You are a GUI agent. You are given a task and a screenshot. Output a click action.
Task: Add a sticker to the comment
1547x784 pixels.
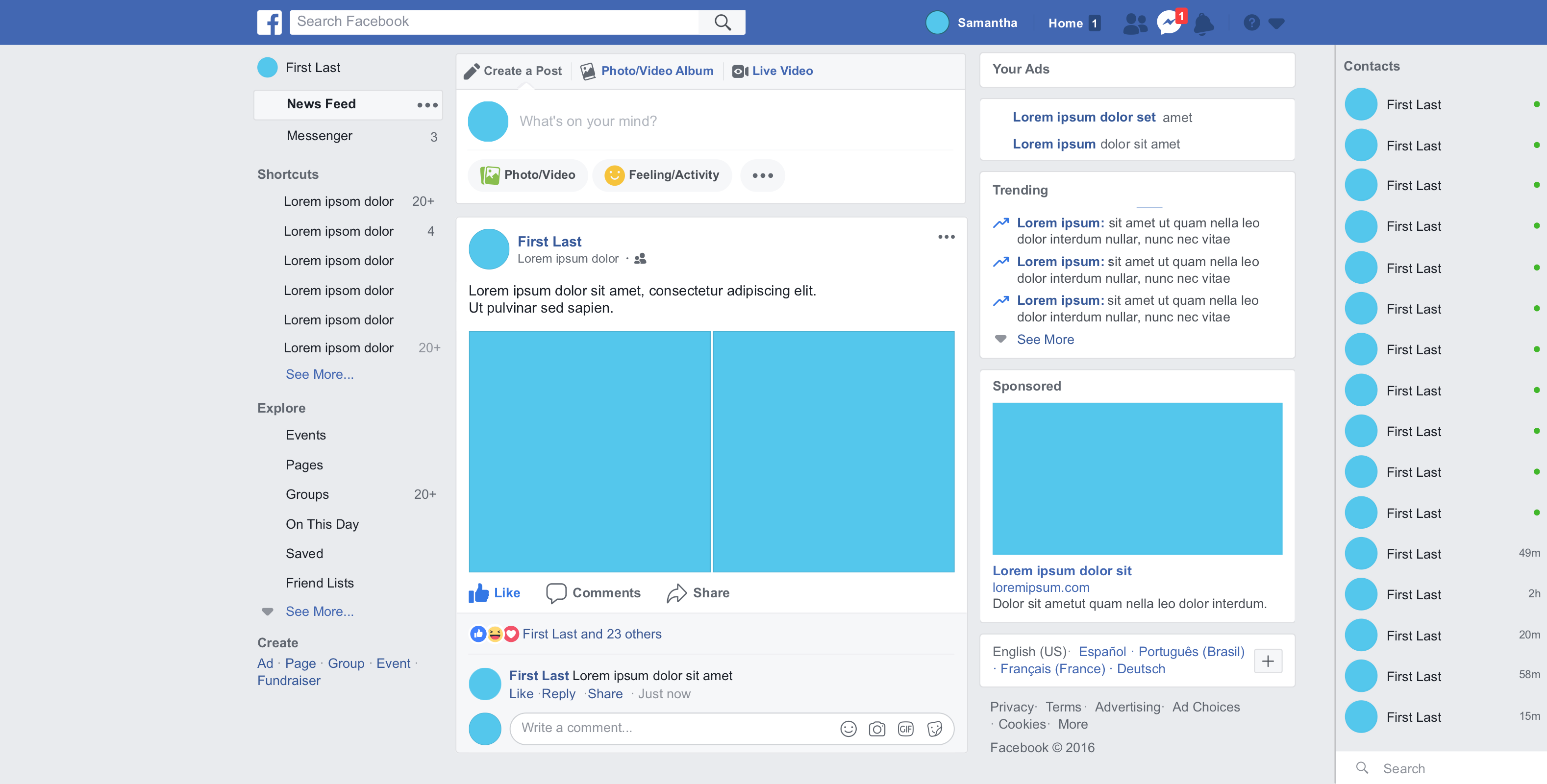(934, 729)
